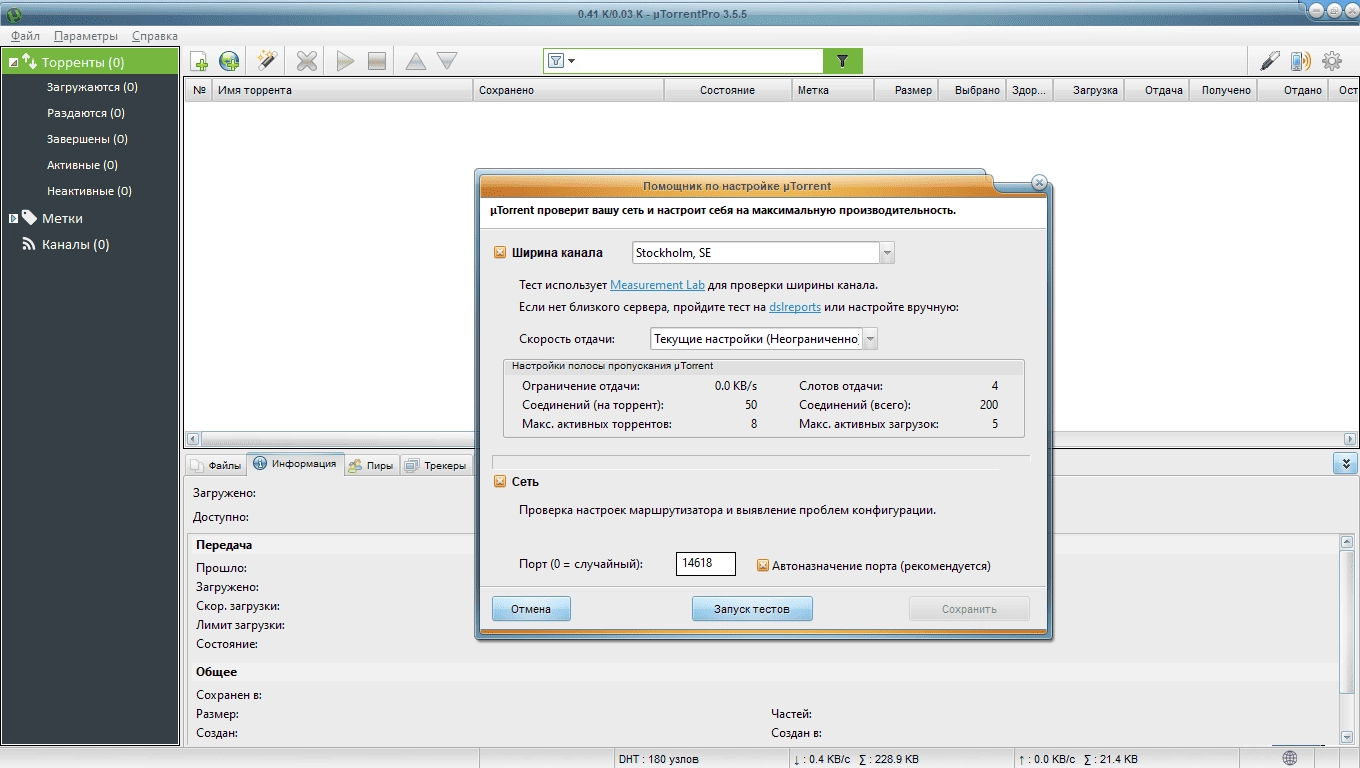Click the Remove torrent X icon

pyautogui.click(x=307, y=62)
